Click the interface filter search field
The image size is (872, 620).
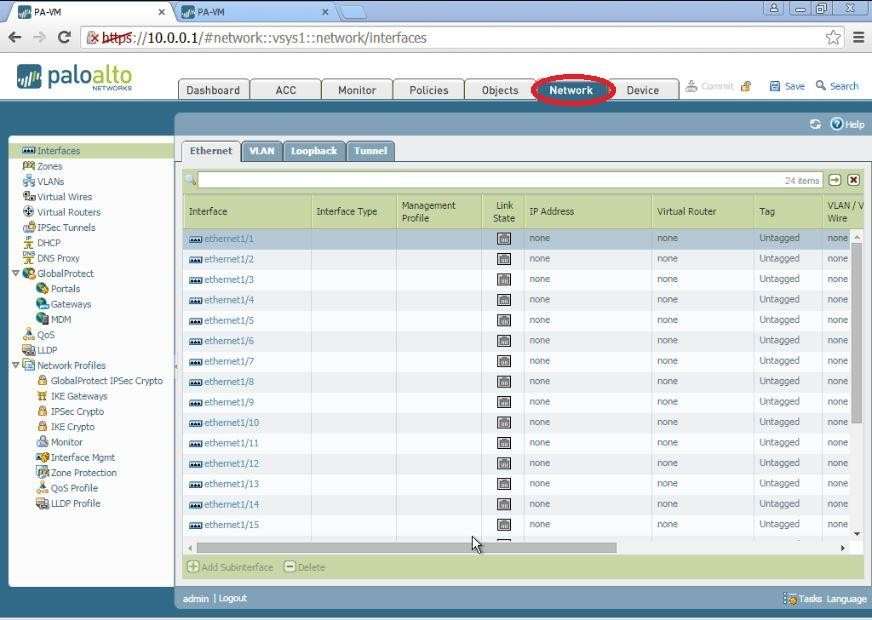490,180
